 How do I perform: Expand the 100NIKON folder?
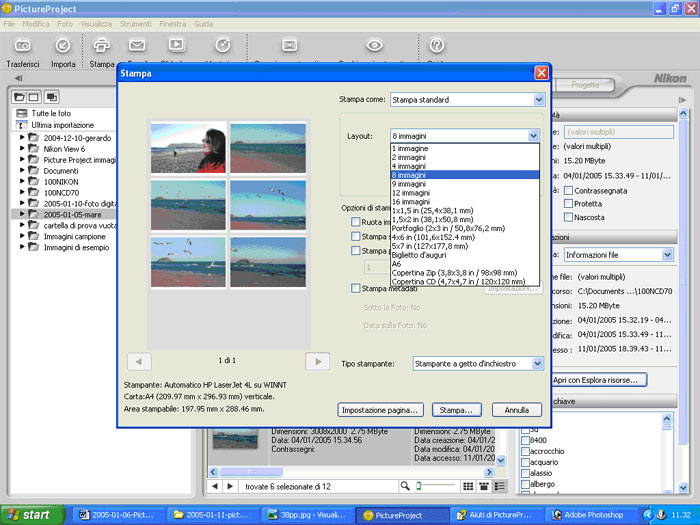[x=22, y=182]
